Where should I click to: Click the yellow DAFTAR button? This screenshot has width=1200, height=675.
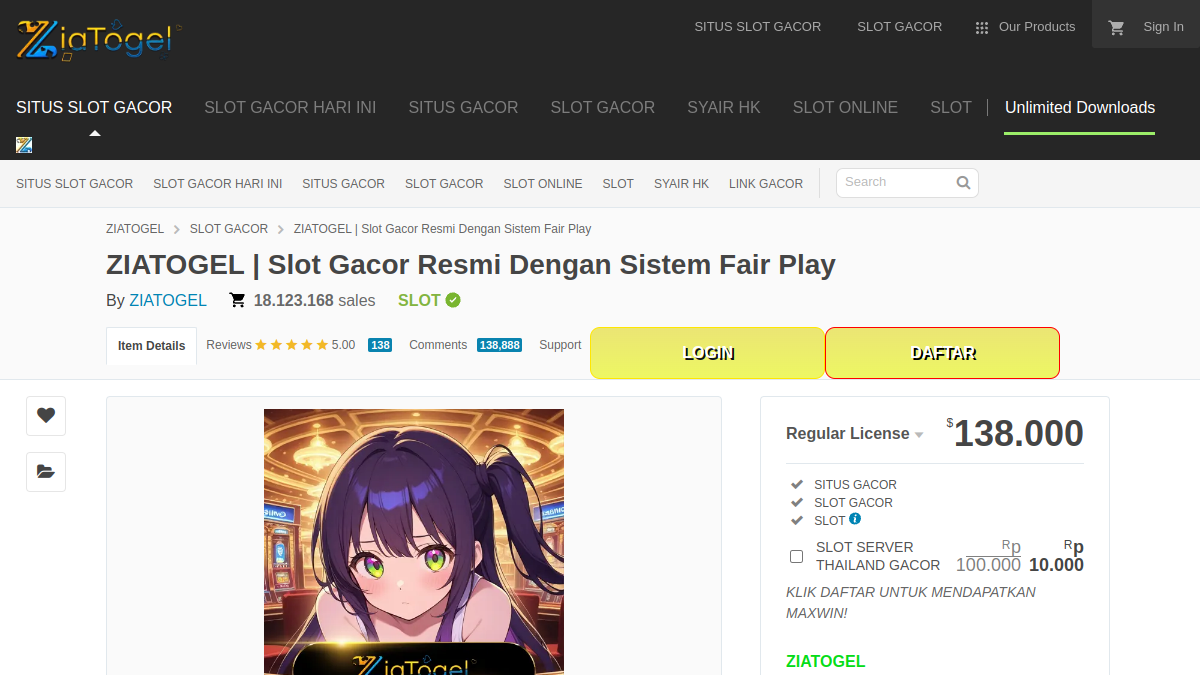pyautogui.click(x=942, y=353)
